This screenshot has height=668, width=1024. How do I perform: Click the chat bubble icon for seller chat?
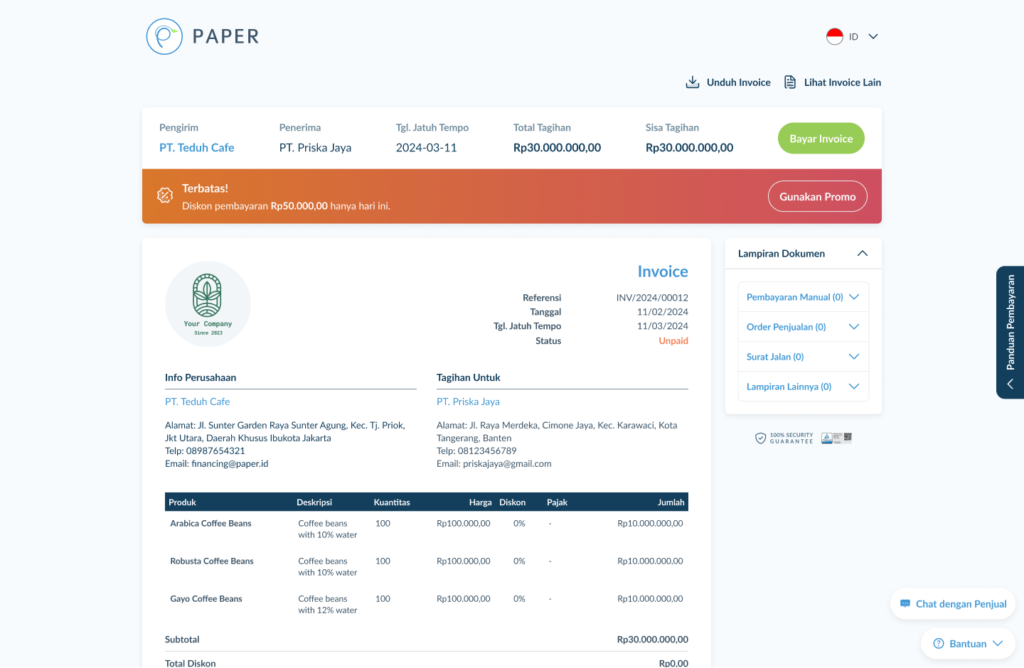[905, 604]
